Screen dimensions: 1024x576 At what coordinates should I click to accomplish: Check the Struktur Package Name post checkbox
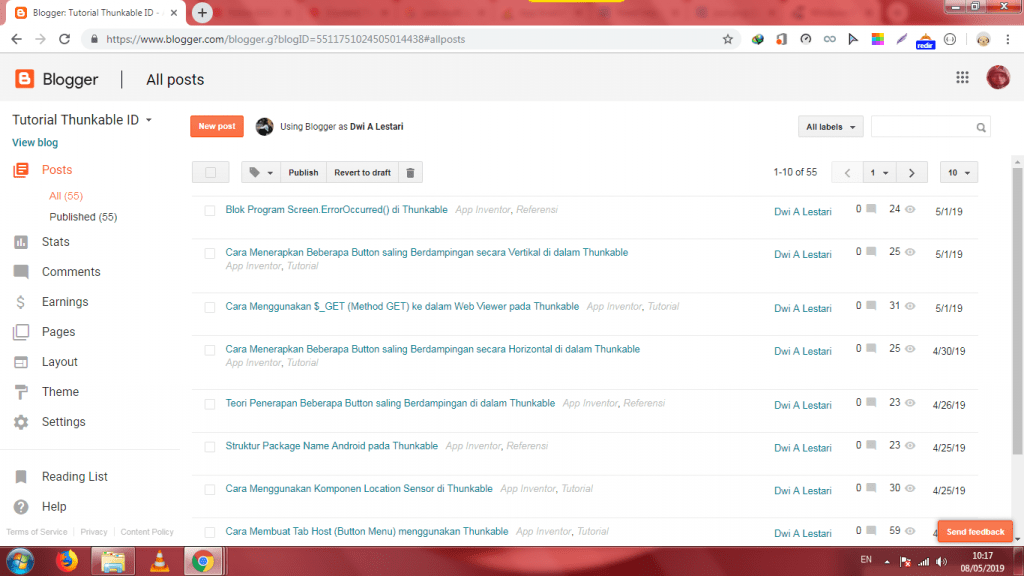point(210,447)
